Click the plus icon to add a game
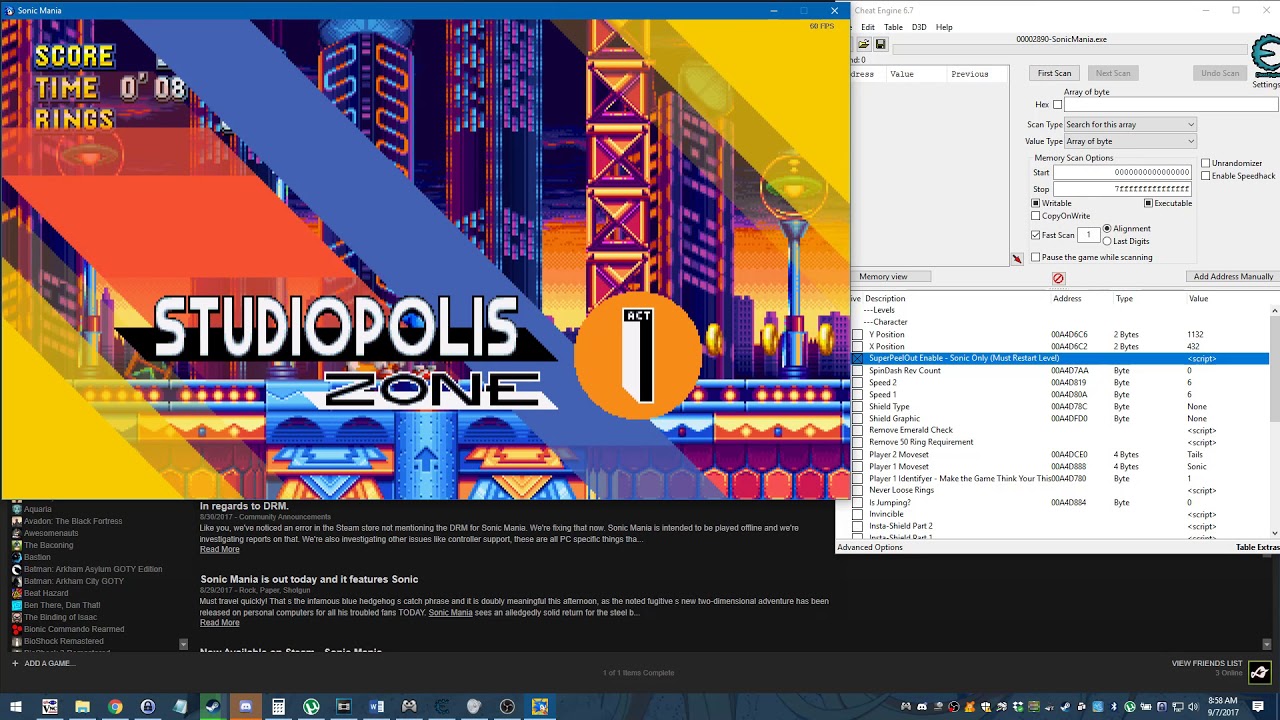This screenshot has height=720, width=1280. [15, 663]
